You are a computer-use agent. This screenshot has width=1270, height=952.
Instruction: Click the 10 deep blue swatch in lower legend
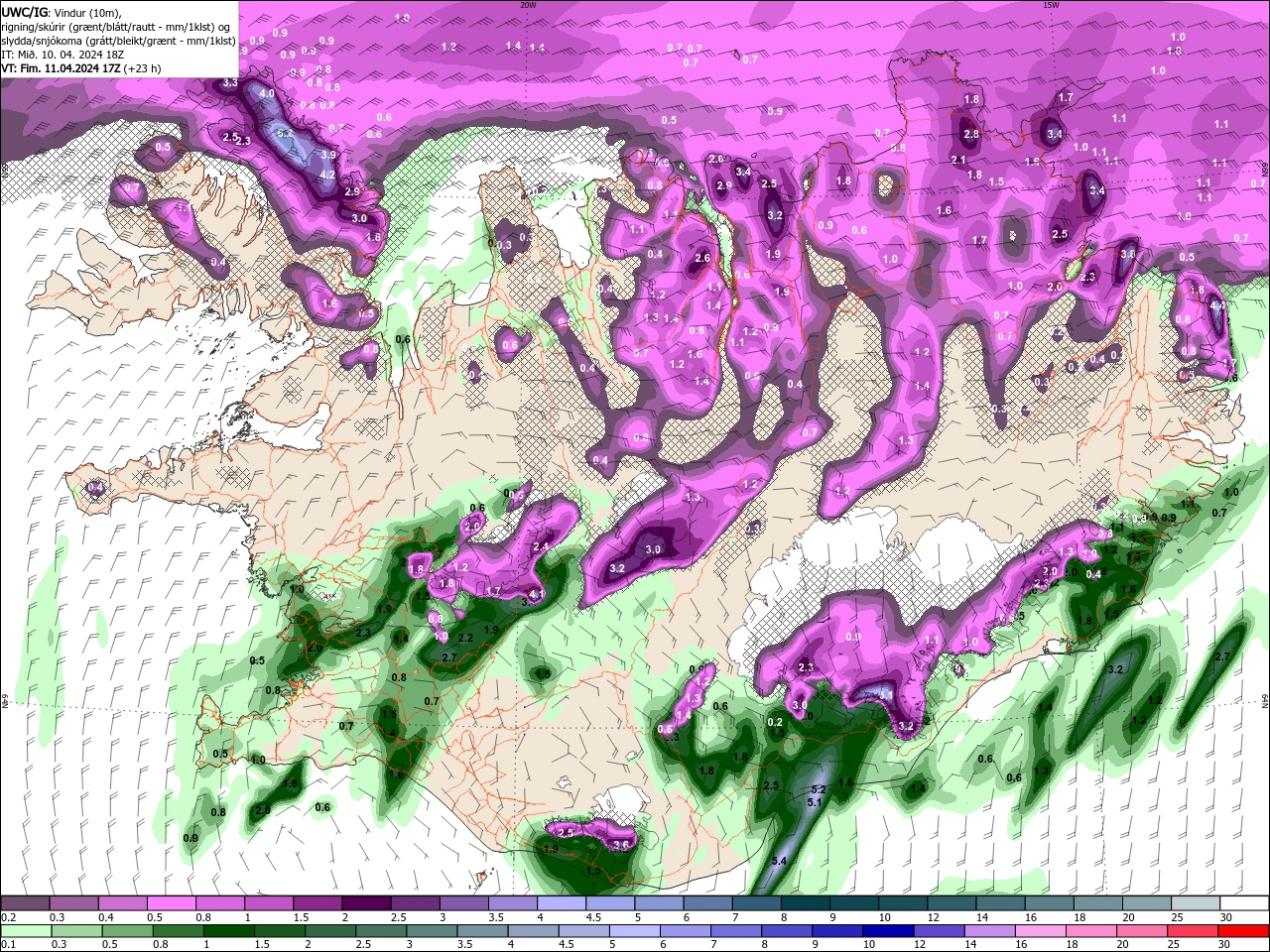coord(887,931)
